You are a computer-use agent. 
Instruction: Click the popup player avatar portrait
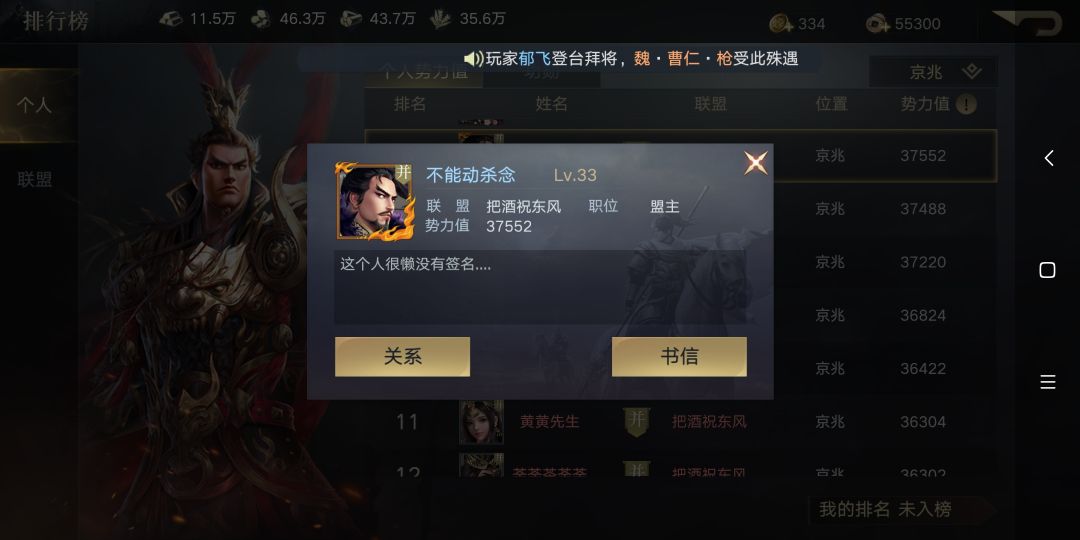click(x=374, y=200)
